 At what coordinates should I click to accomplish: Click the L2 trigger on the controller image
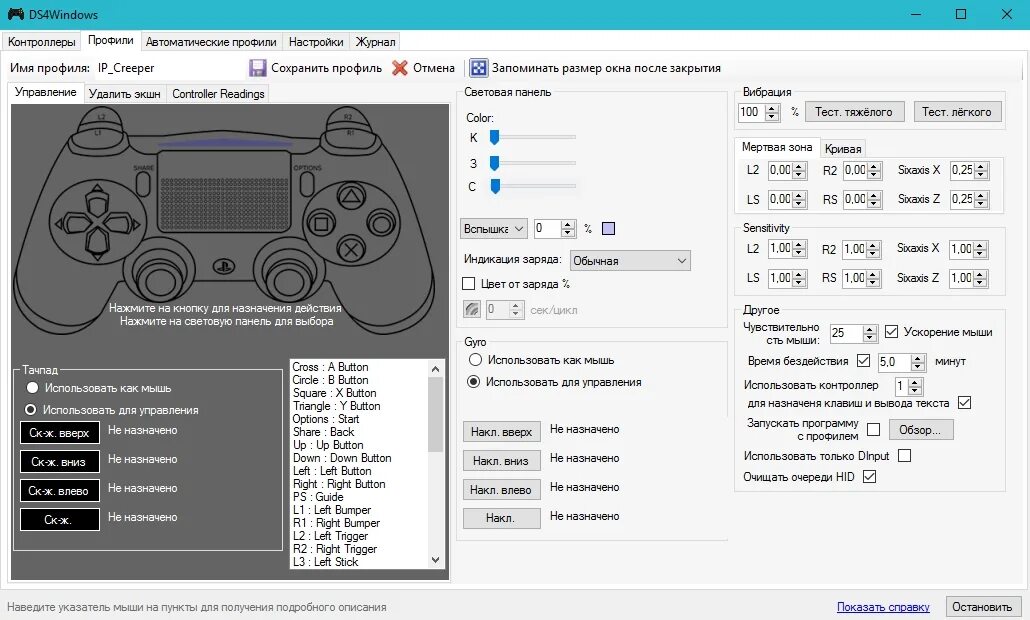101,116
